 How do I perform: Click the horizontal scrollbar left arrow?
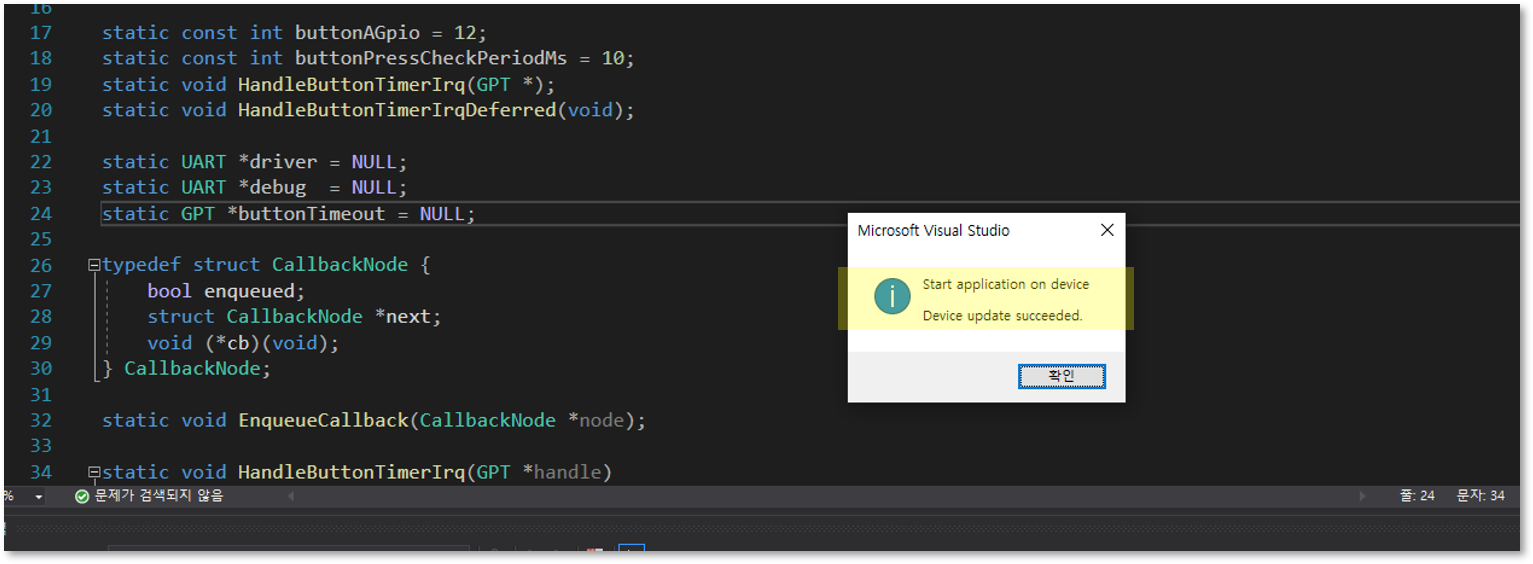(x=292, y=496)
